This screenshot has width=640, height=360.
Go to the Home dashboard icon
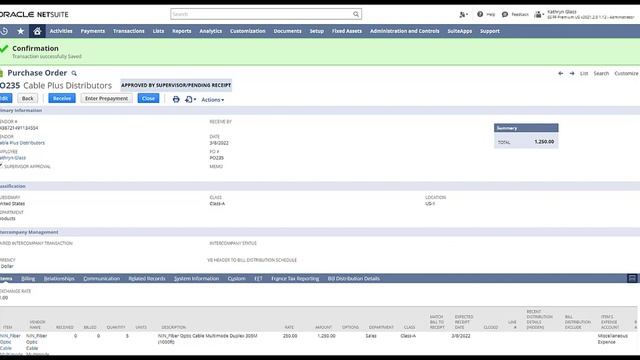pos(37,31)
